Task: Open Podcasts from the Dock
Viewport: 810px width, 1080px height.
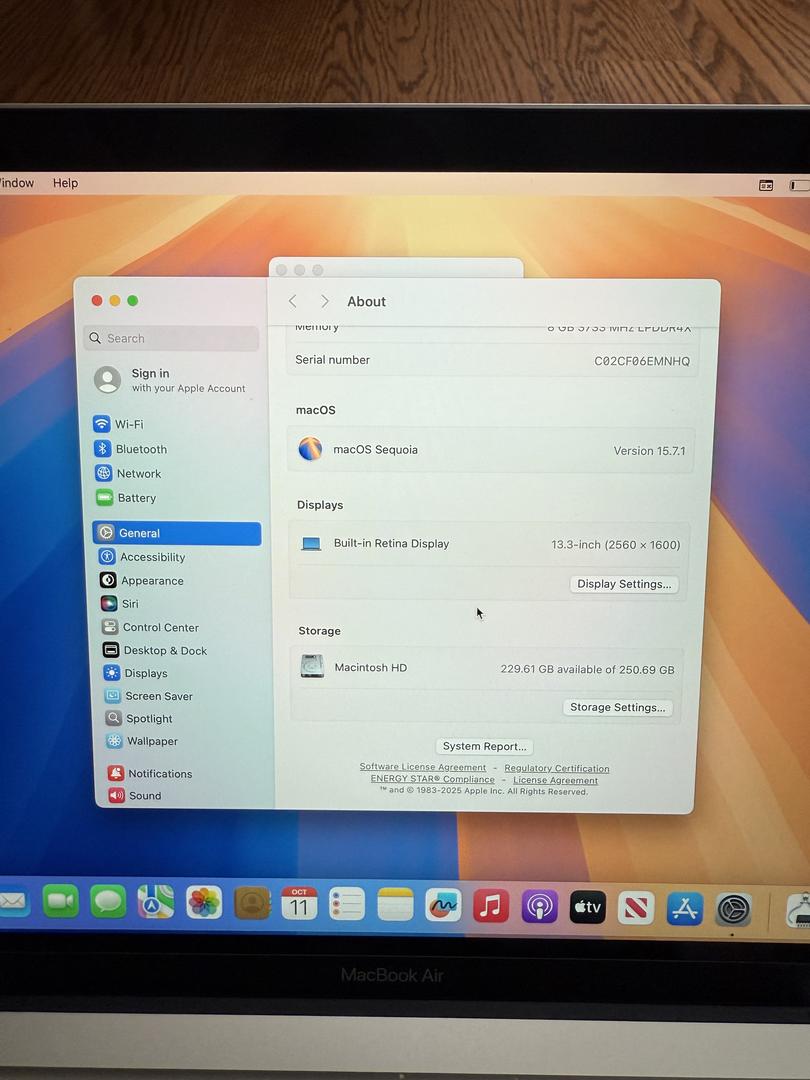Action: tap(539, 907)
